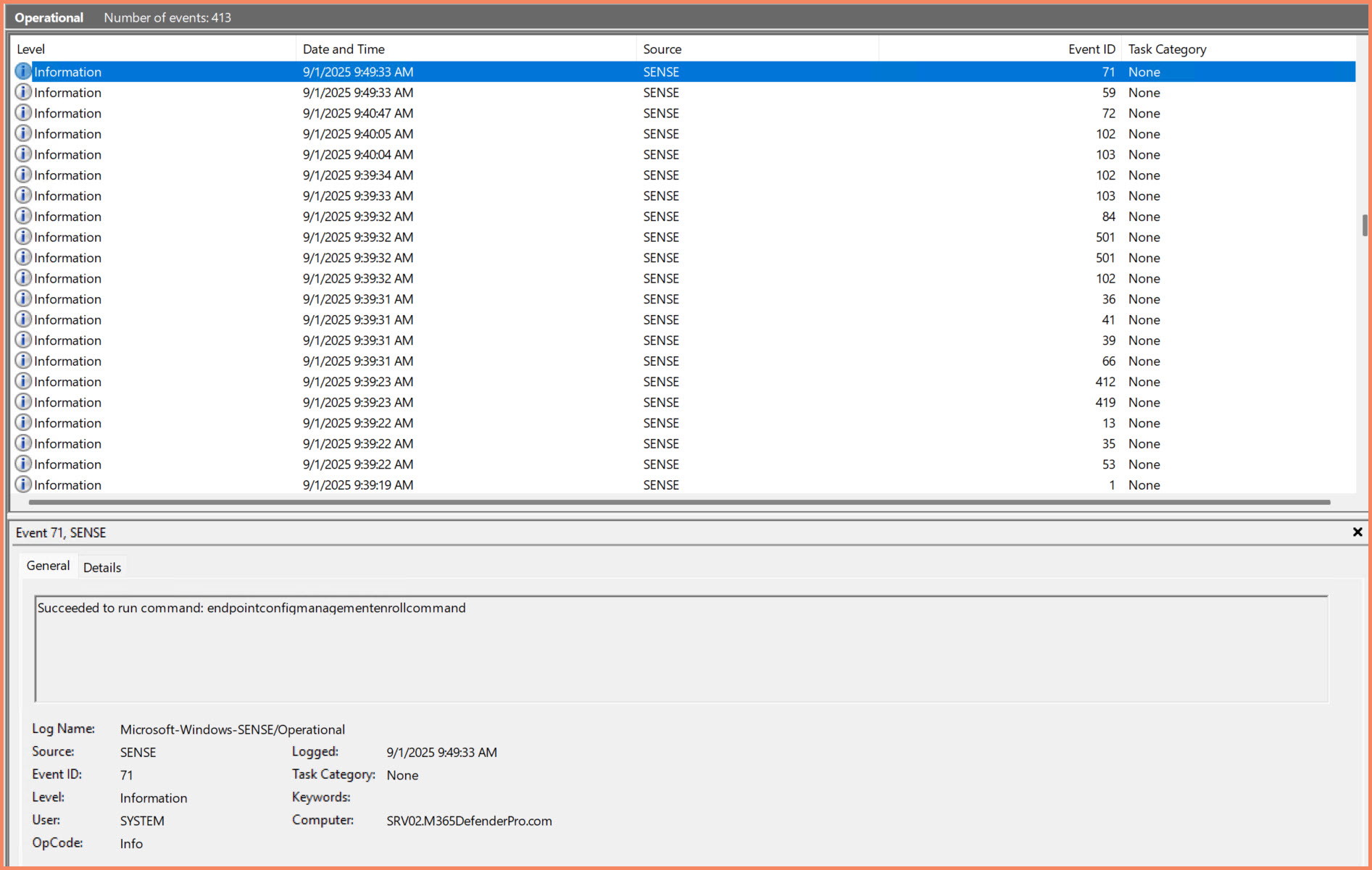Click the User value SYSTEM
This screenshot has height=870, width=1372.
tap(142, 821)
